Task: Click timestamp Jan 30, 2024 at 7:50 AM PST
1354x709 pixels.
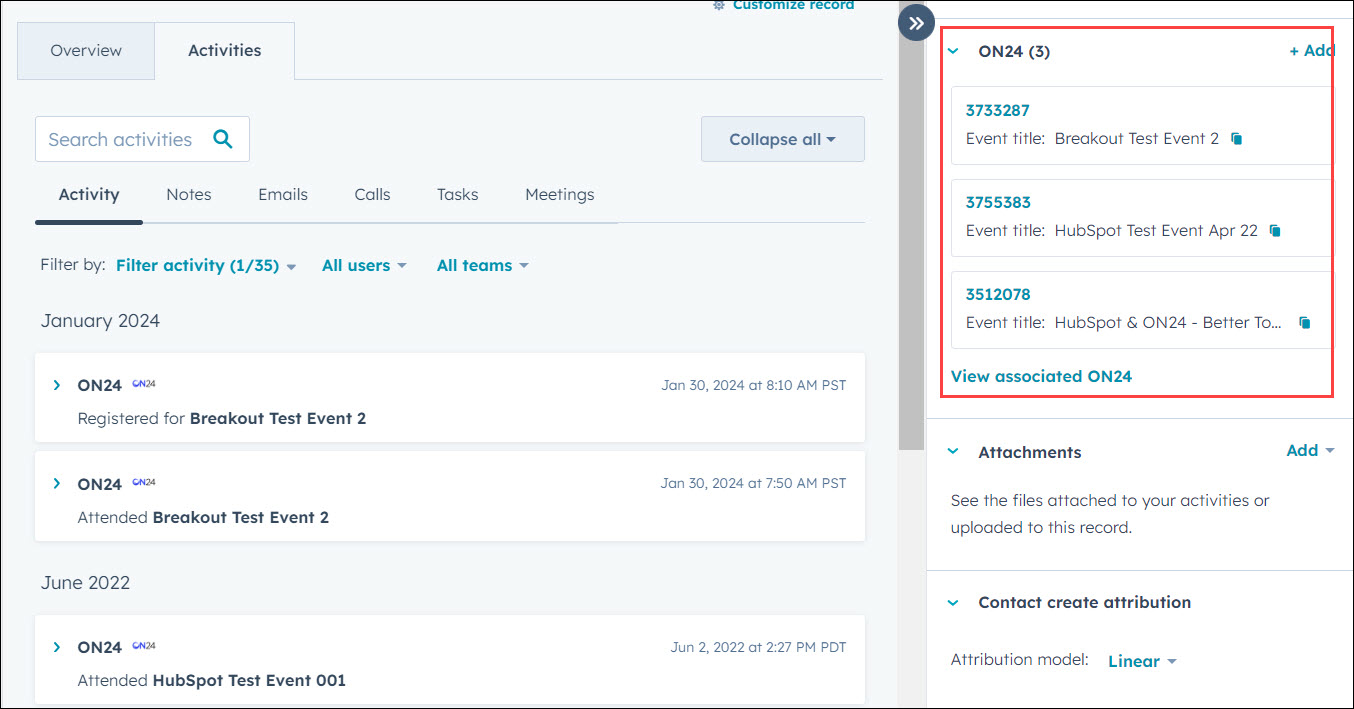Action: pos(753,484)
